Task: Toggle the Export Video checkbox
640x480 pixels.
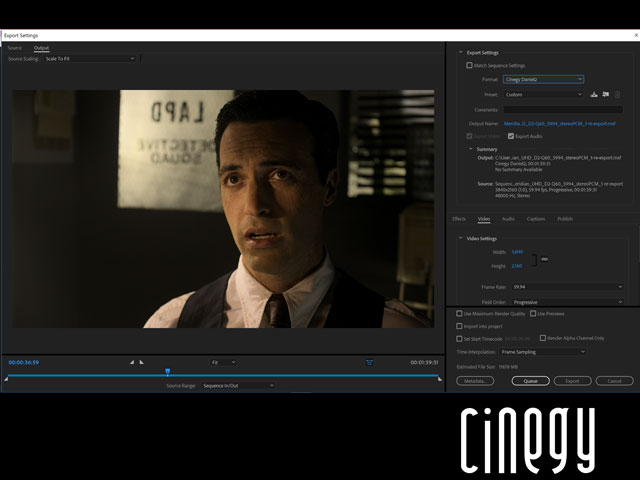Action: (469, 136)
